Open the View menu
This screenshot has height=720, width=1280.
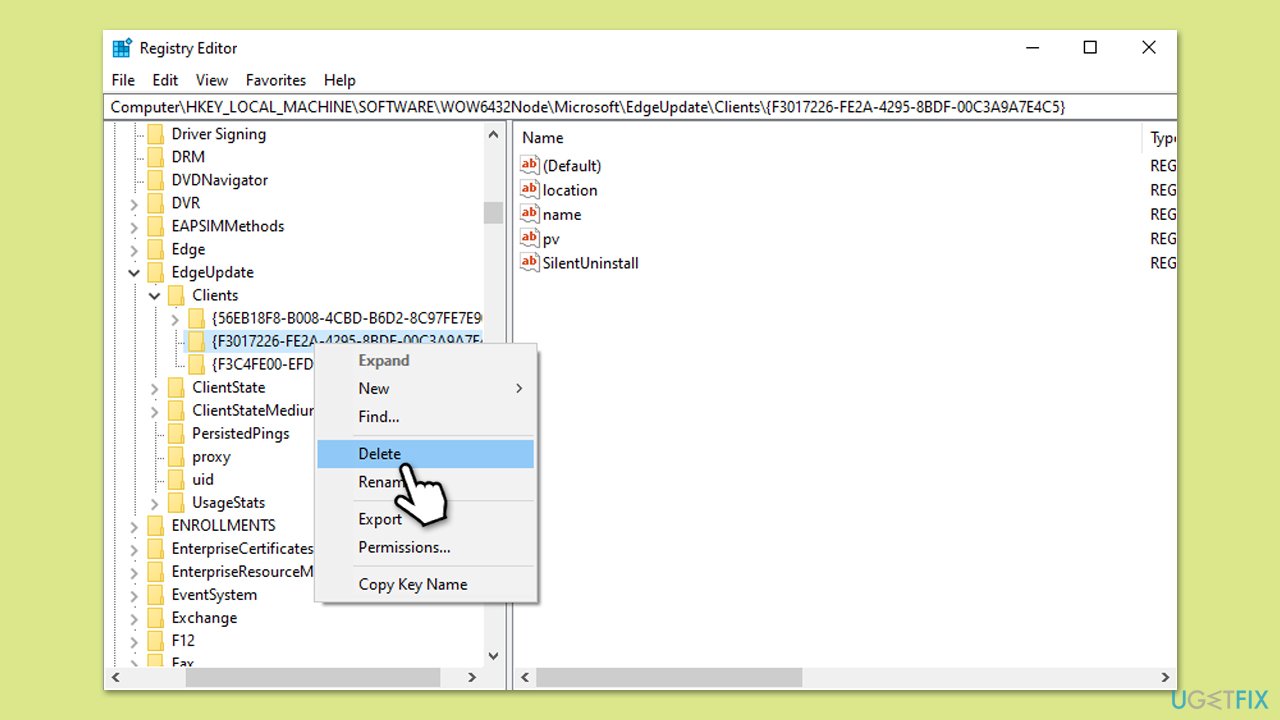(x=212, y=80)
